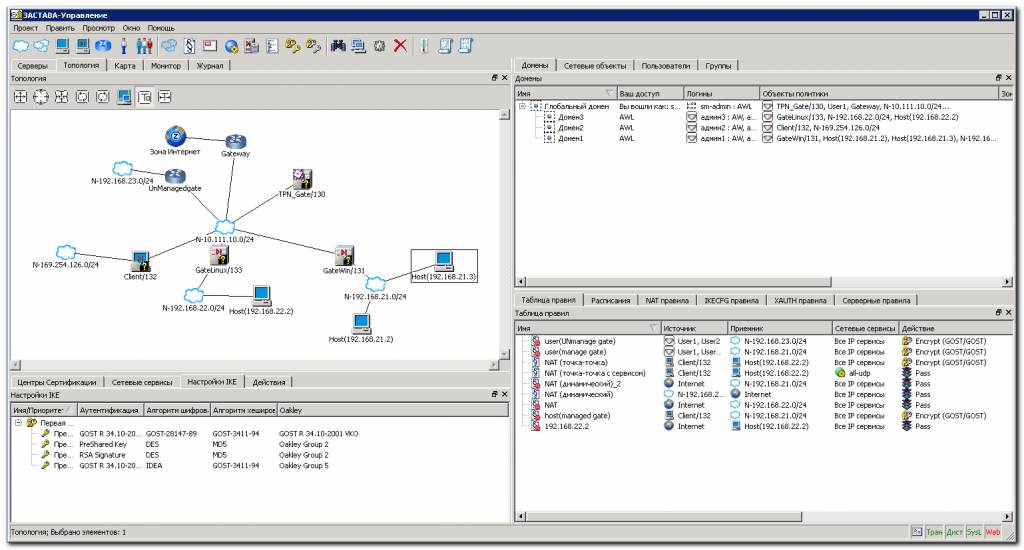Click the Host(192.168.22.2) computer icon
This screenshot has height=550, width=1024.
click(x=261, y=295)
